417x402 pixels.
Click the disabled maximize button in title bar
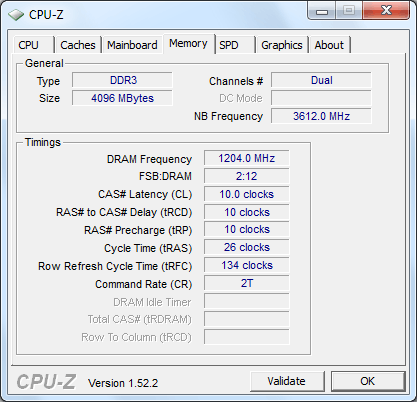pos(349,11)
